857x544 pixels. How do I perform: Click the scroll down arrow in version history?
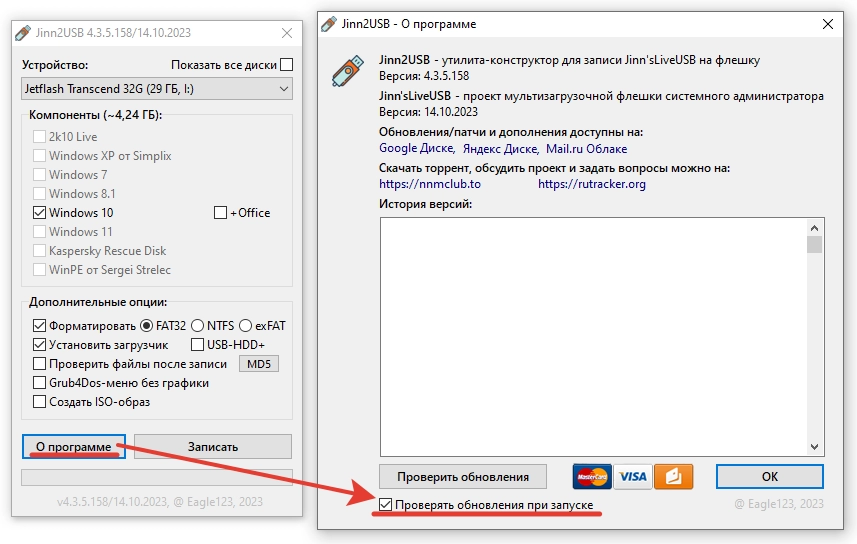(x=814, y=447)
